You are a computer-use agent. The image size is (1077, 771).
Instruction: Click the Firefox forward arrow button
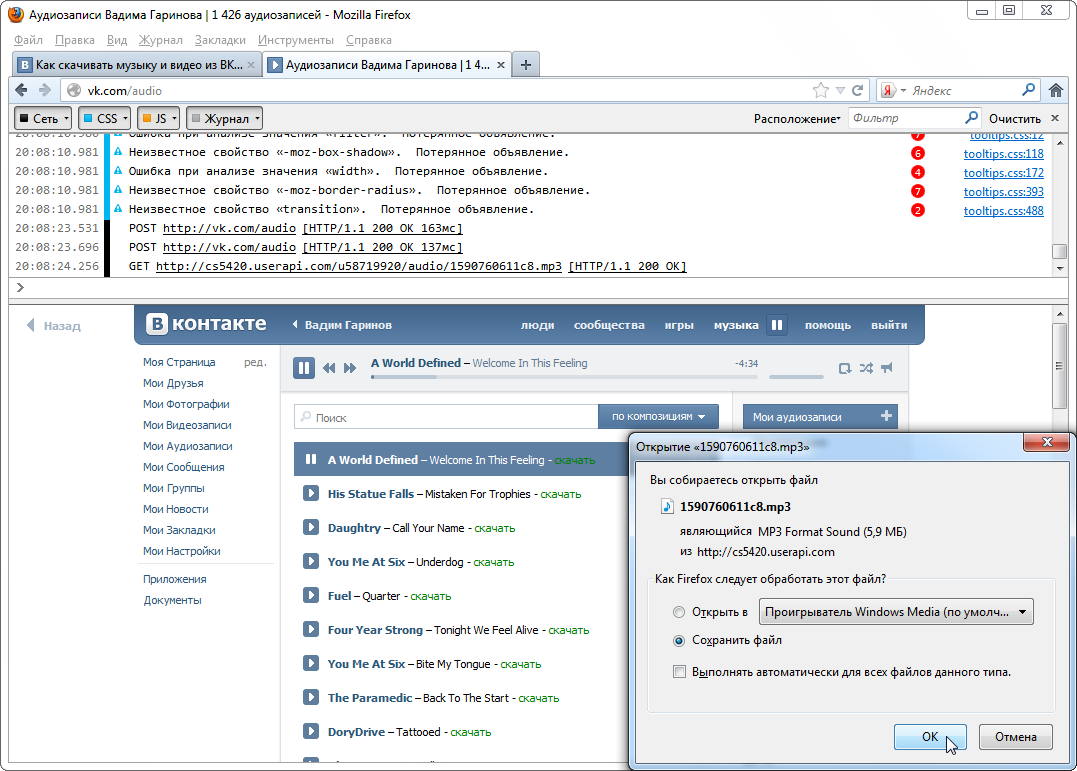point(45,90)
